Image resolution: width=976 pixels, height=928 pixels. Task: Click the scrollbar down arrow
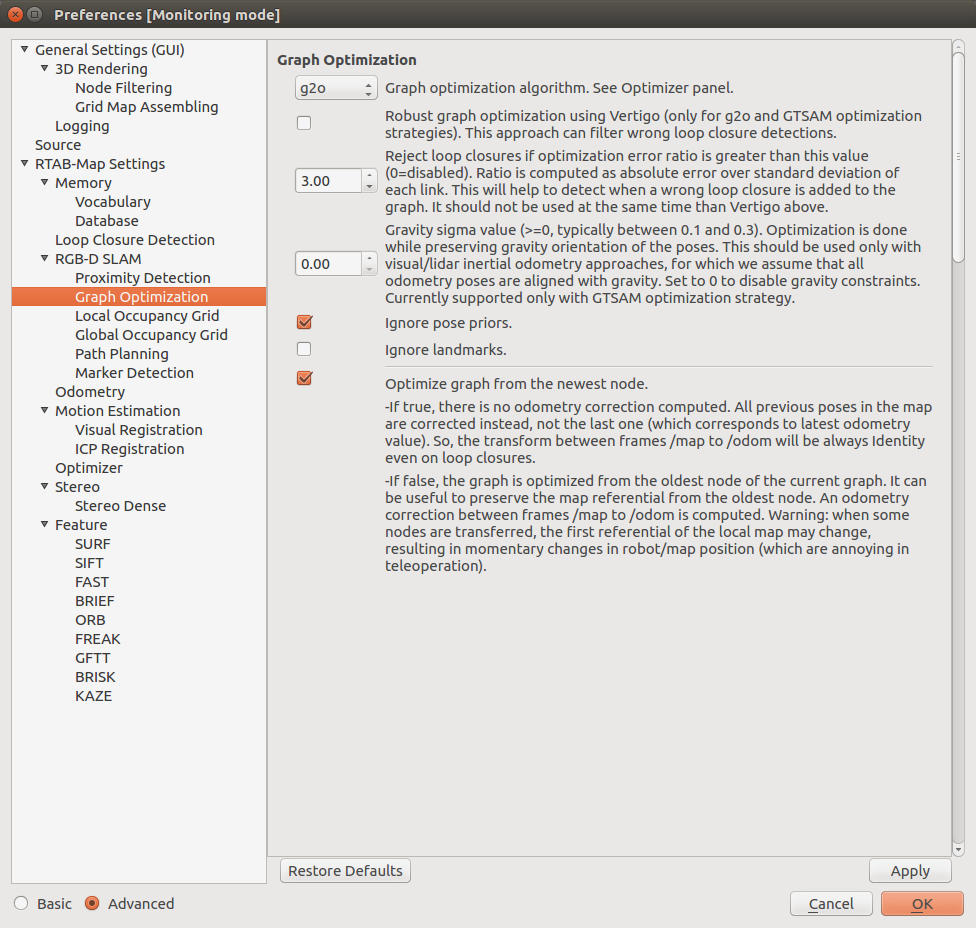click(958, 849)
